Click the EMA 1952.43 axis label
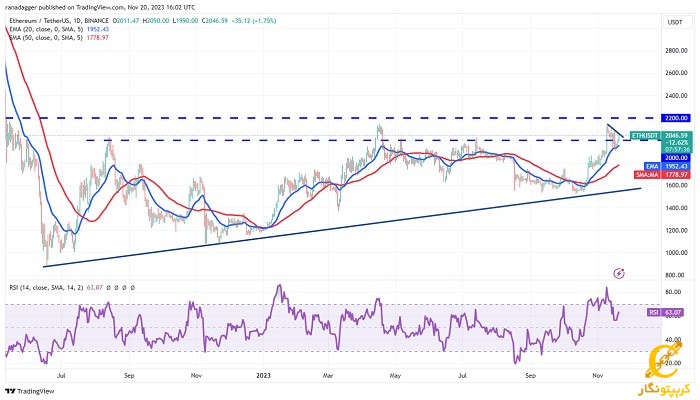This screenshot has height=400, width=700. [x=667, y=166]
